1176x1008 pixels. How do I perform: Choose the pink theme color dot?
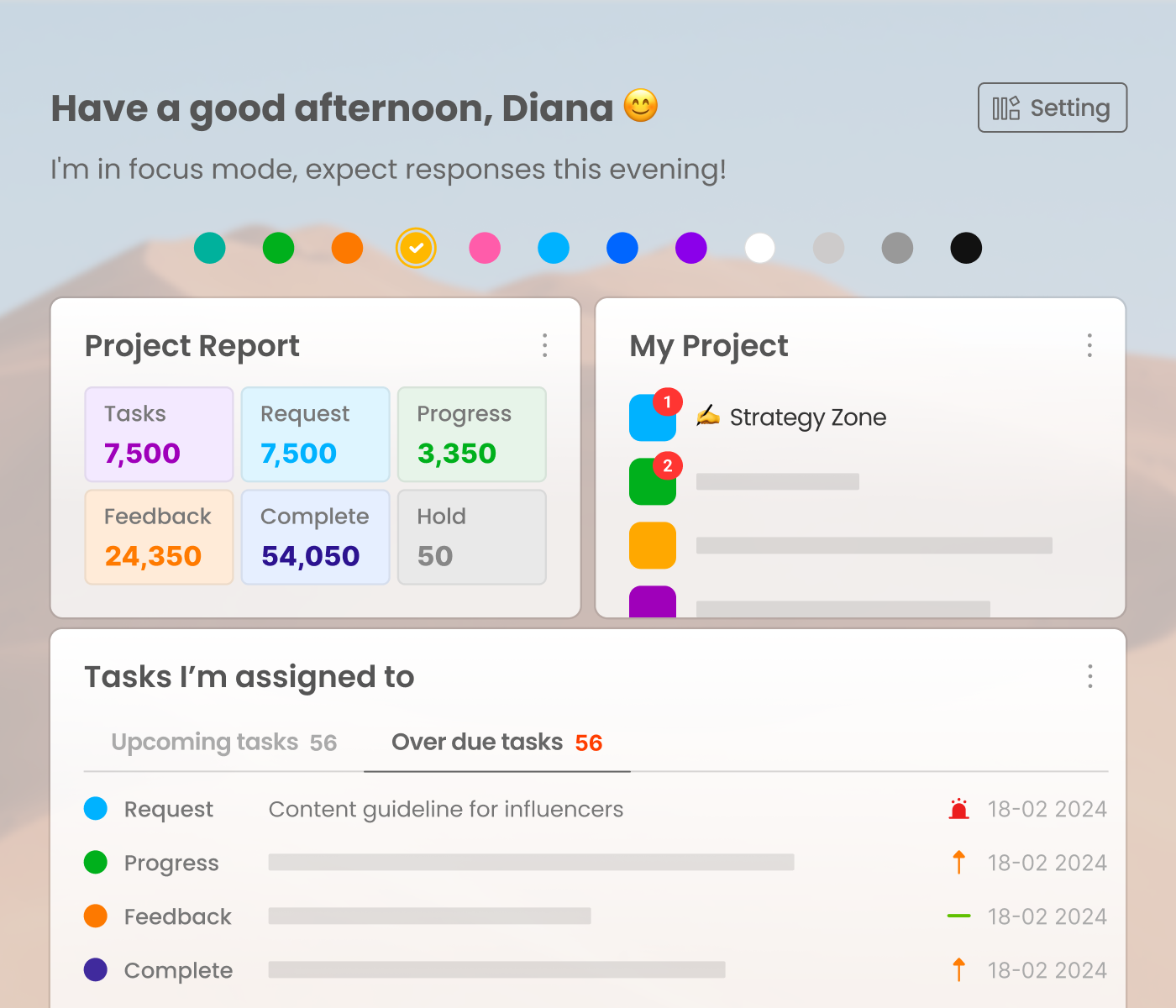(x=485, y=248)
